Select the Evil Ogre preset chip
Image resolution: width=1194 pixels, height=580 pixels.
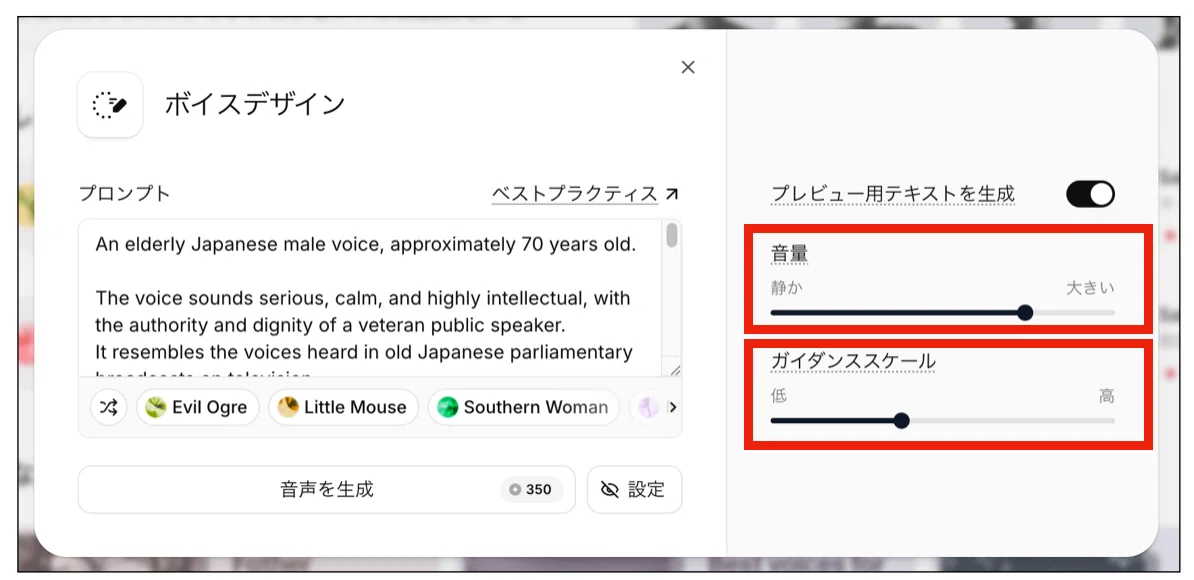pos(197,407)
